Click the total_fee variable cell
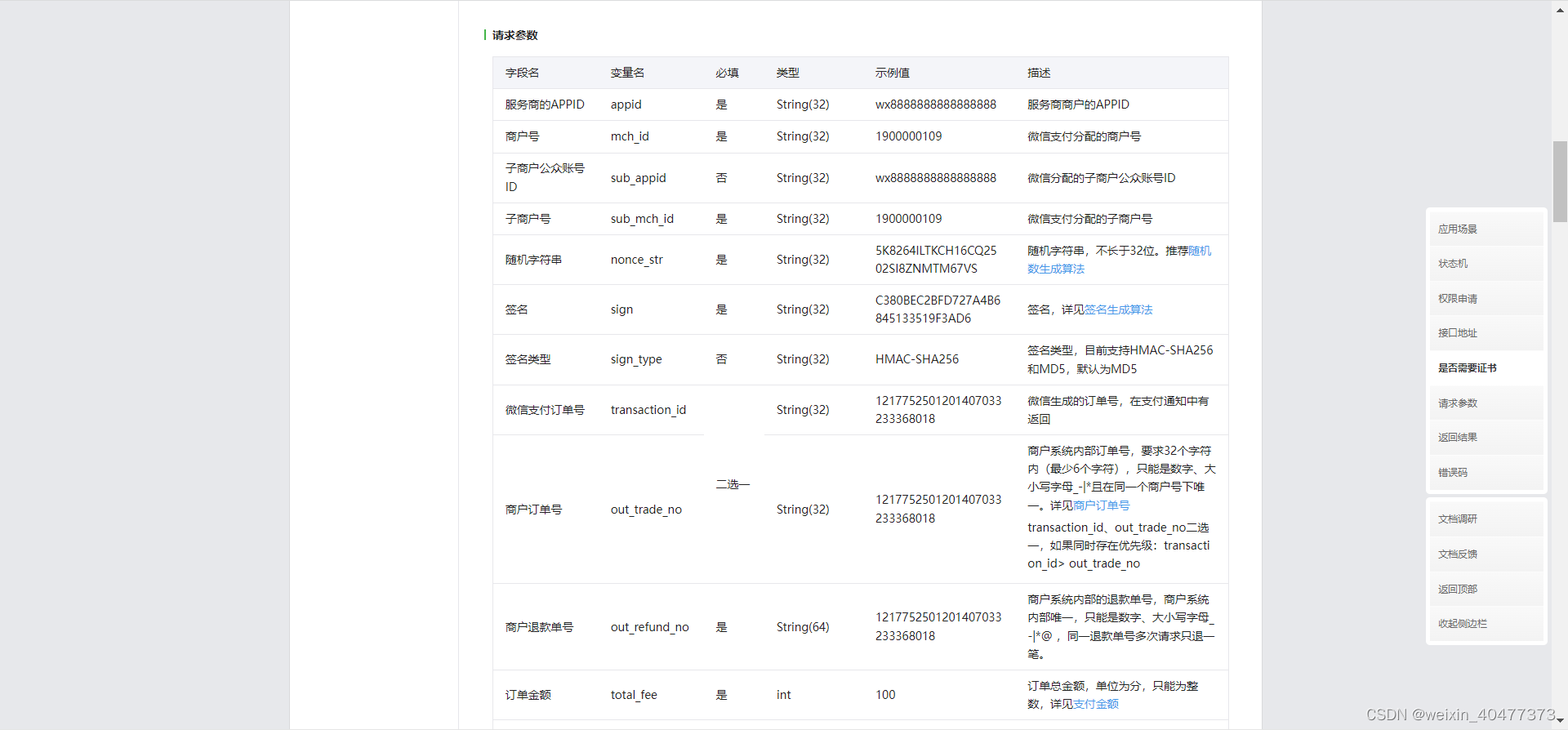 click(x=634, y=695)
